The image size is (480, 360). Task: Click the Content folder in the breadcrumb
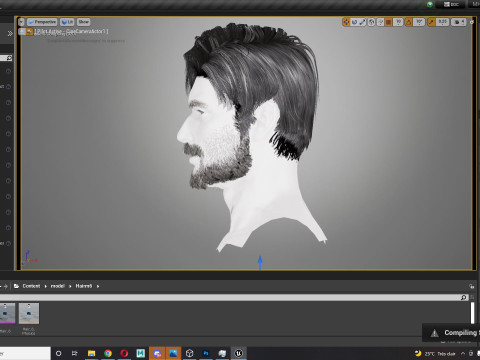[31, 286]
